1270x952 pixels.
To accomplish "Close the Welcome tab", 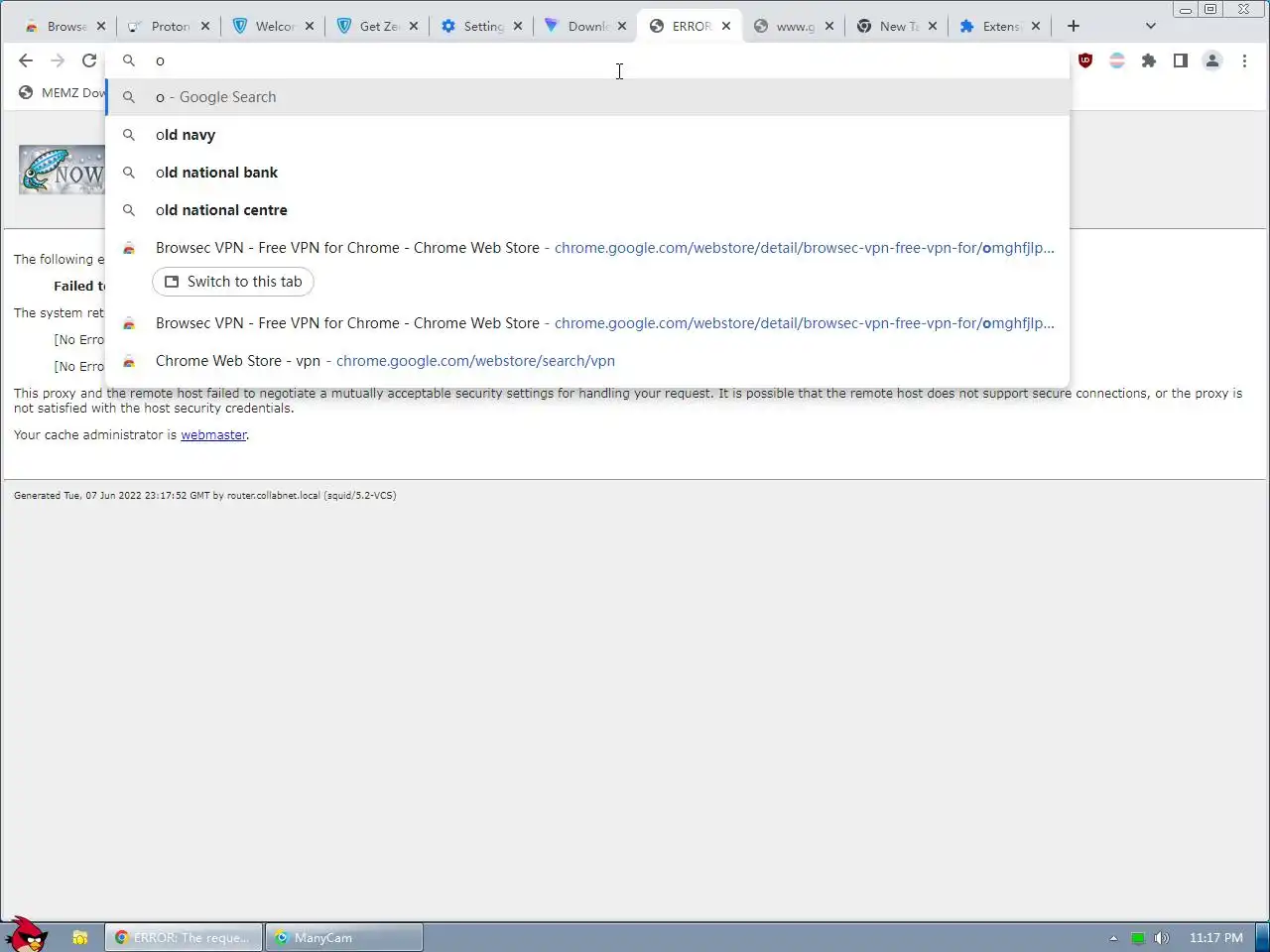I will (x=310, y=26).
